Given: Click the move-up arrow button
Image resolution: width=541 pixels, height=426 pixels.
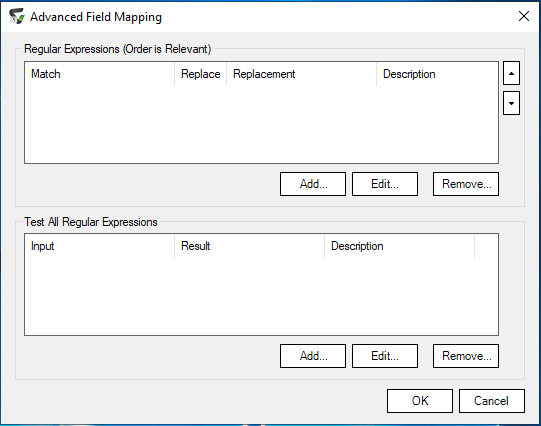Looking at the screenshot, I should pos(511,73).
